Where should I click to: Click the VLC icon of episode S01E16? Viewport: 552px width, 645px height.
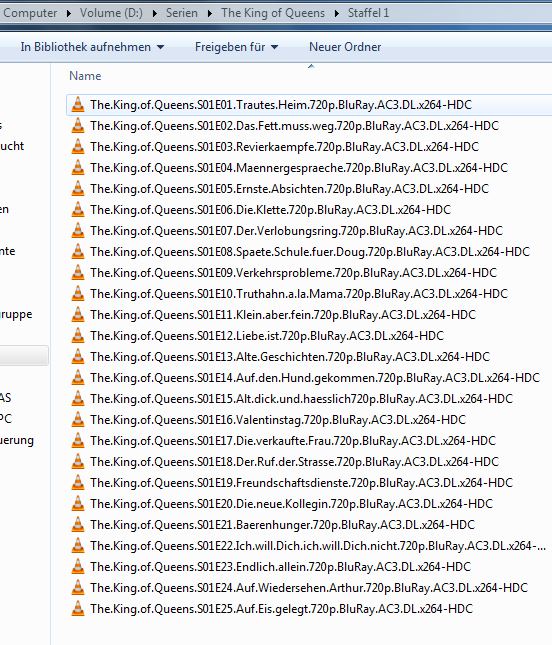78,420
